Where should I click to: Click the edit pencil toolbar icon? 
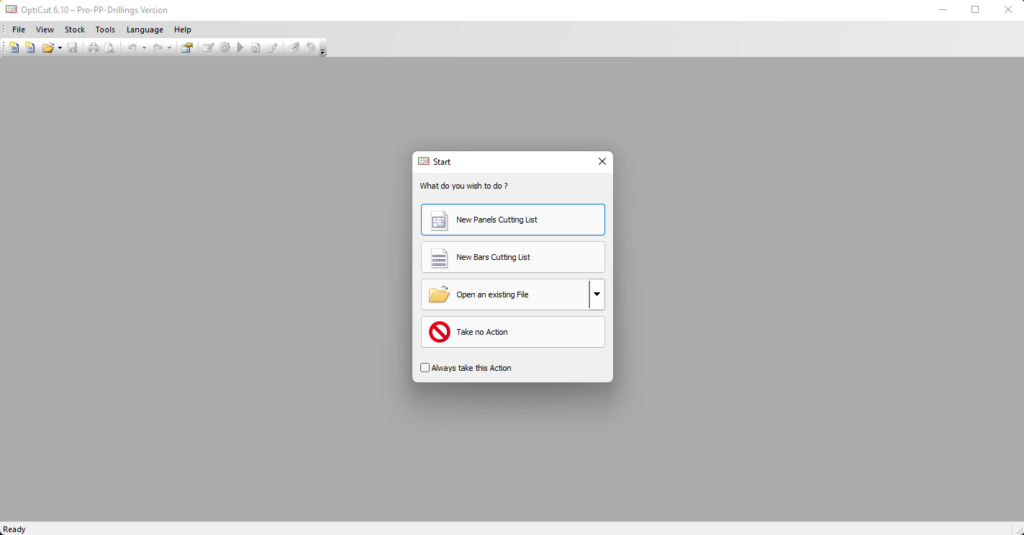pos(208,48)
